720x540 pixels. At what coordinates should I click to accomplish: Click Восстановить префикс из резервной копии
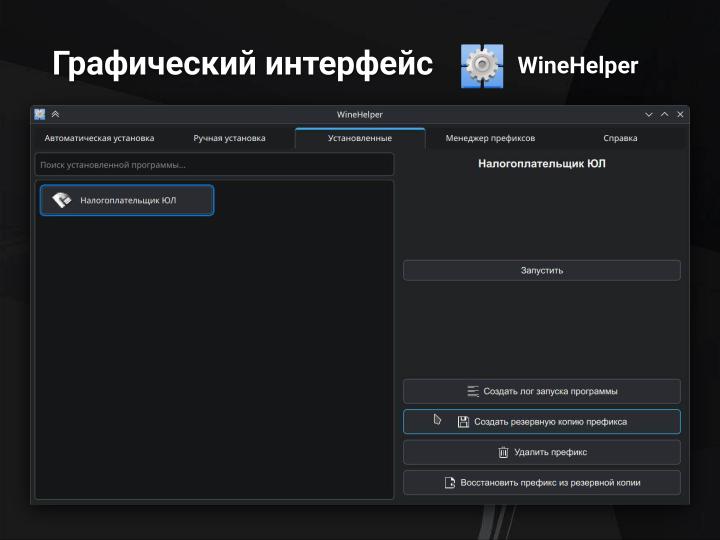coord(542,483)
